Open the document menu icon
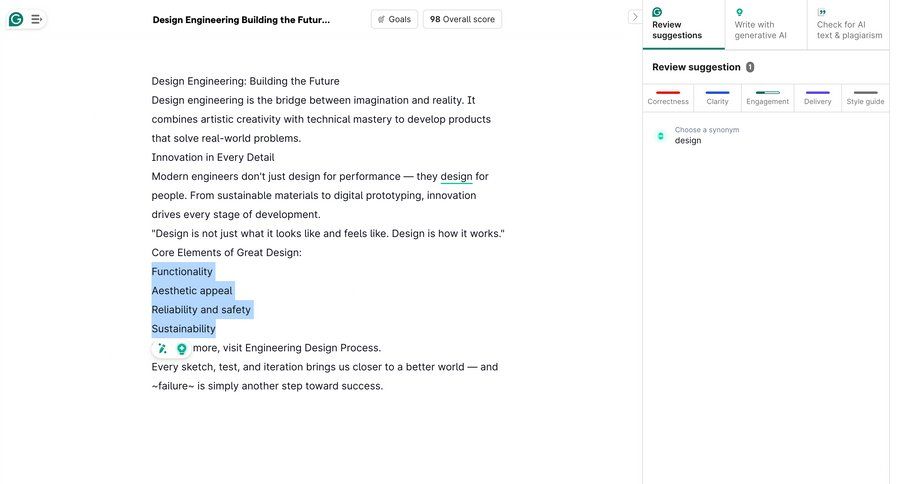This screenshot has height=484, width=900. (x=36, y=20)
